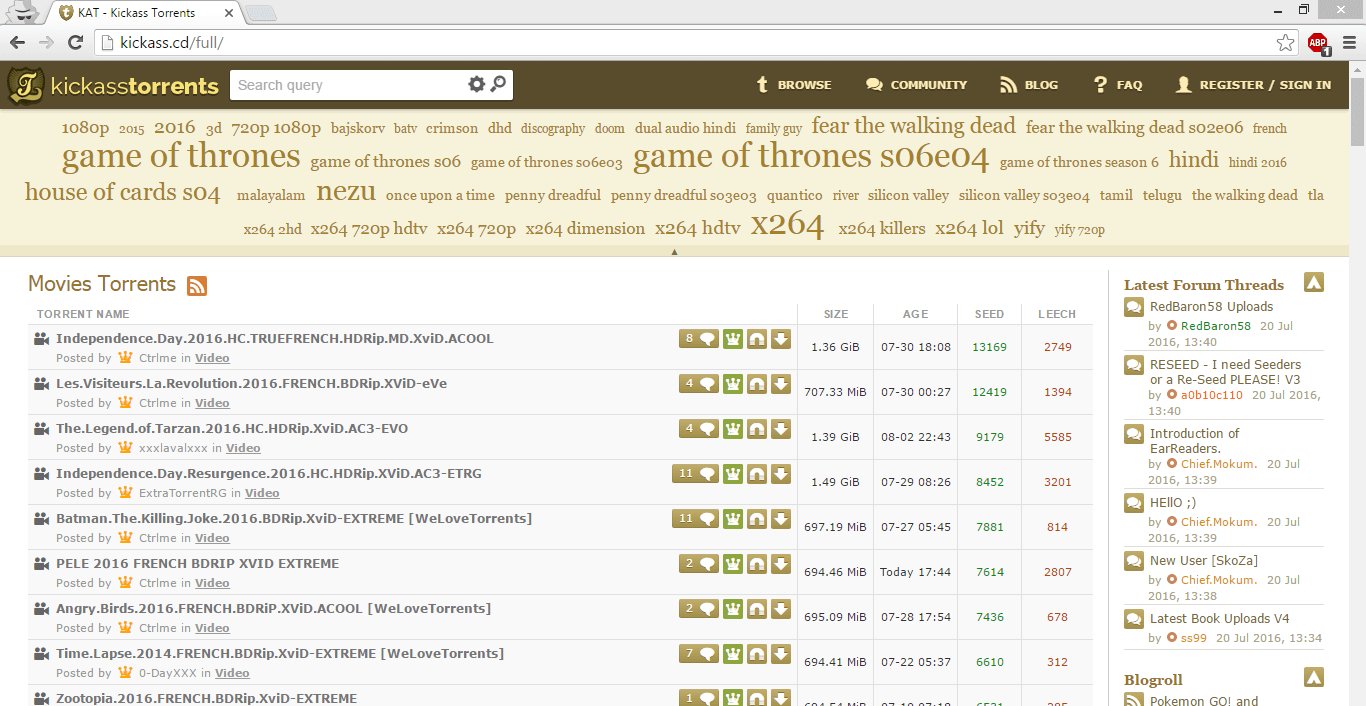This screenshot has height=706, width=1366.
Task: Reload the page with the refresh icon
Action: pos(75,42)
